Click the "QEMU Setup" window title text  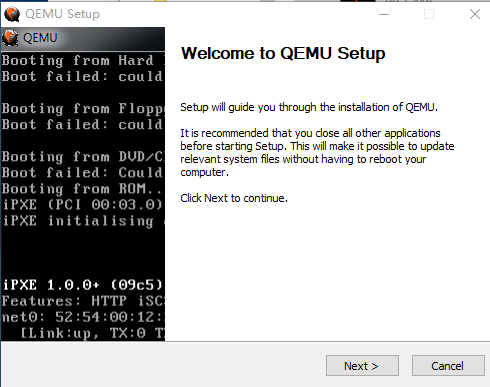(62, 14)
